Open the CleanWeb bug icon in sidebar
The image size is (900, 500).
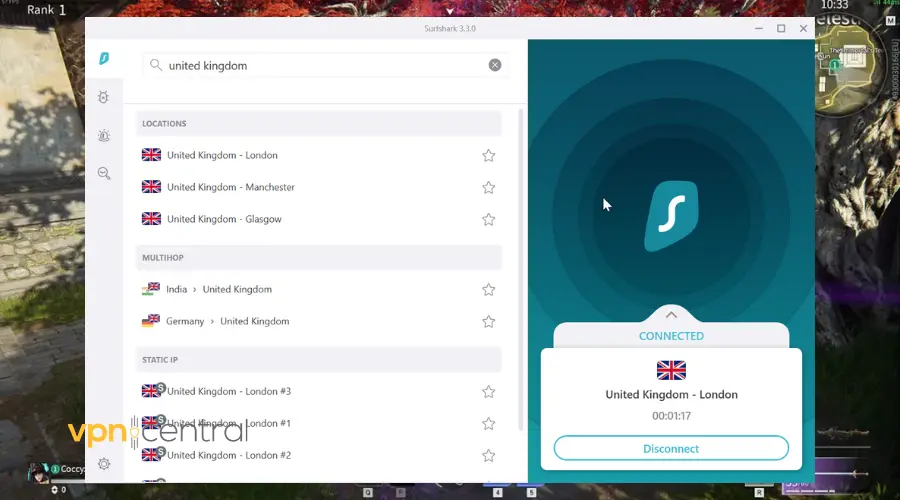coord(104,97)
